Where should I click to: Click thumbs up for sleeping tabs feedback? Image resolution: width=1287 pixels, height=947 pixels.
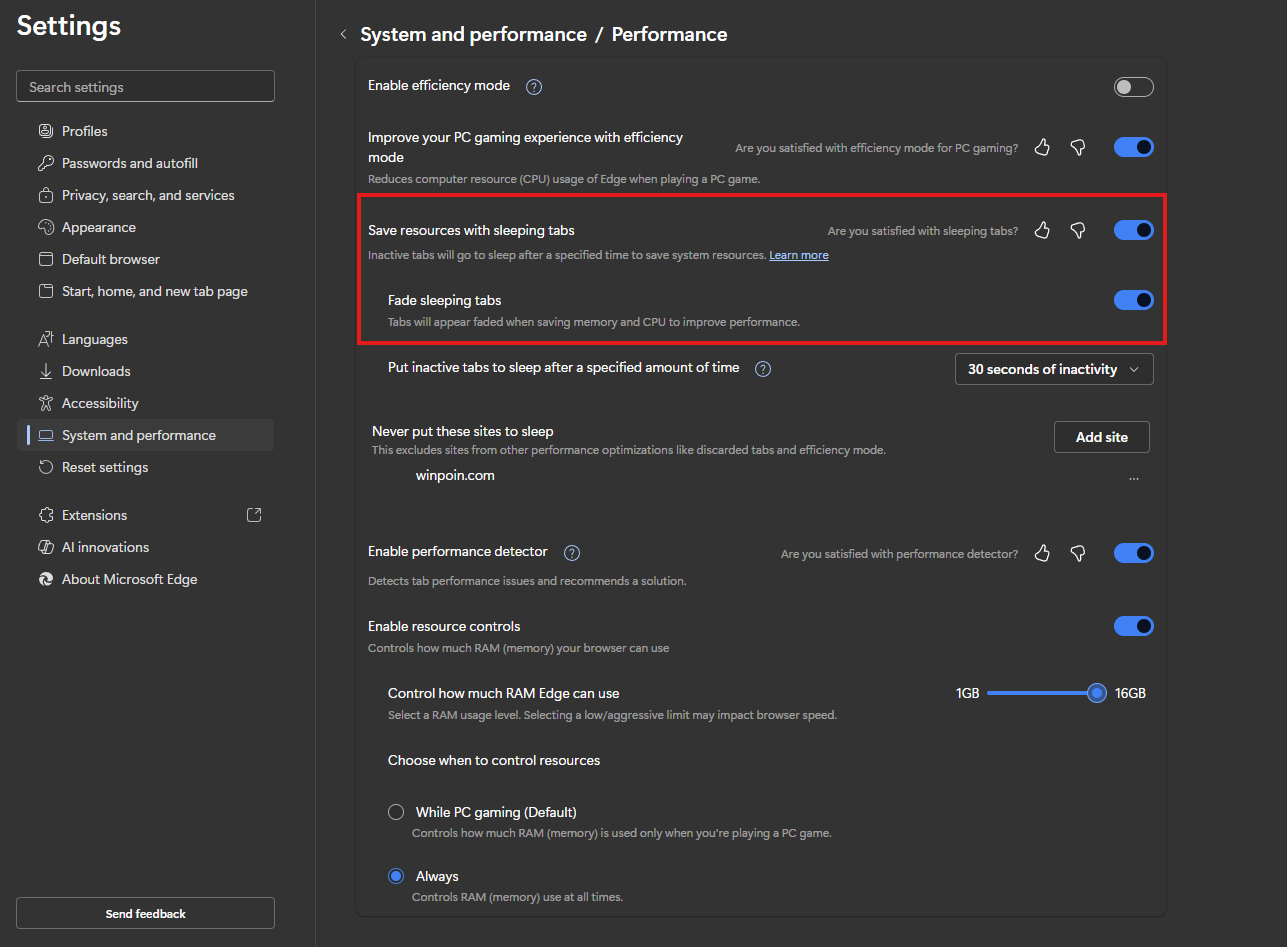[x=1042, y=231]
